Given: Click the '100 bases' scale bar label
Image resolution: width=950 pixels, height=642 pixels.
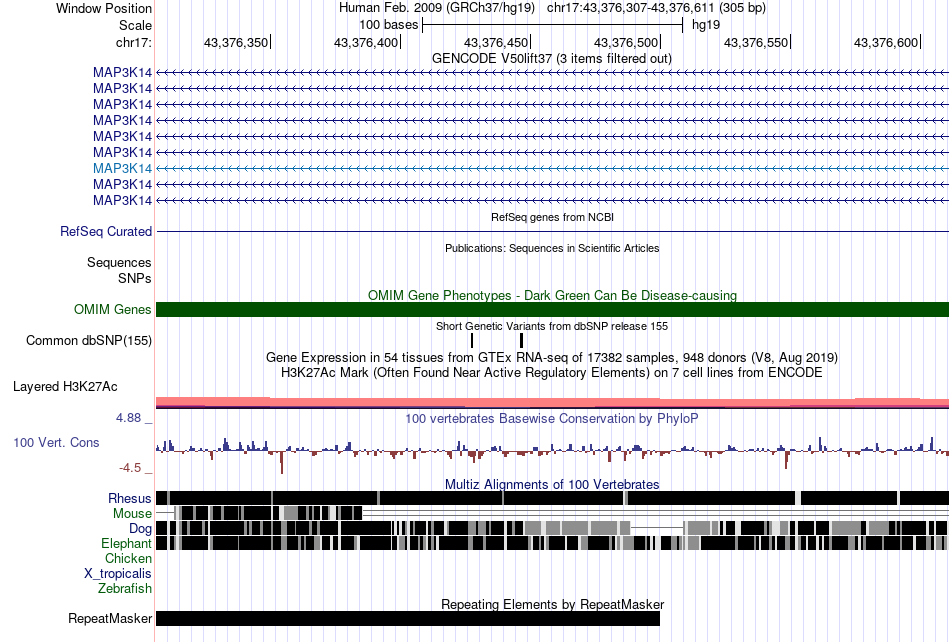Looking at the screenshot, I should pos(388,25).
